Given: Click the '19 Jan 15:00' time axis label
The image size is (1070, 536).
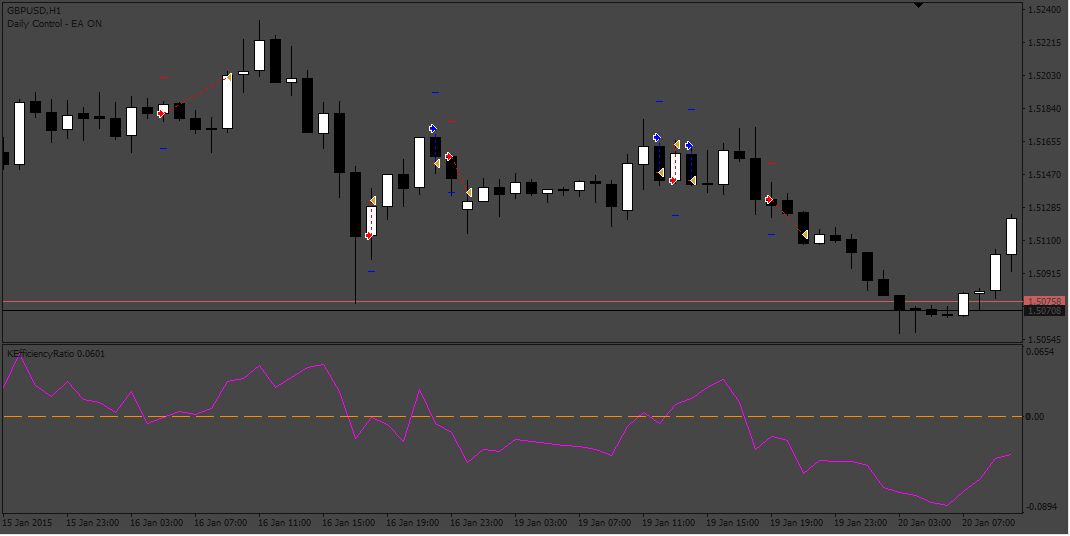Looking at the screenshot, I should [734, 522].
